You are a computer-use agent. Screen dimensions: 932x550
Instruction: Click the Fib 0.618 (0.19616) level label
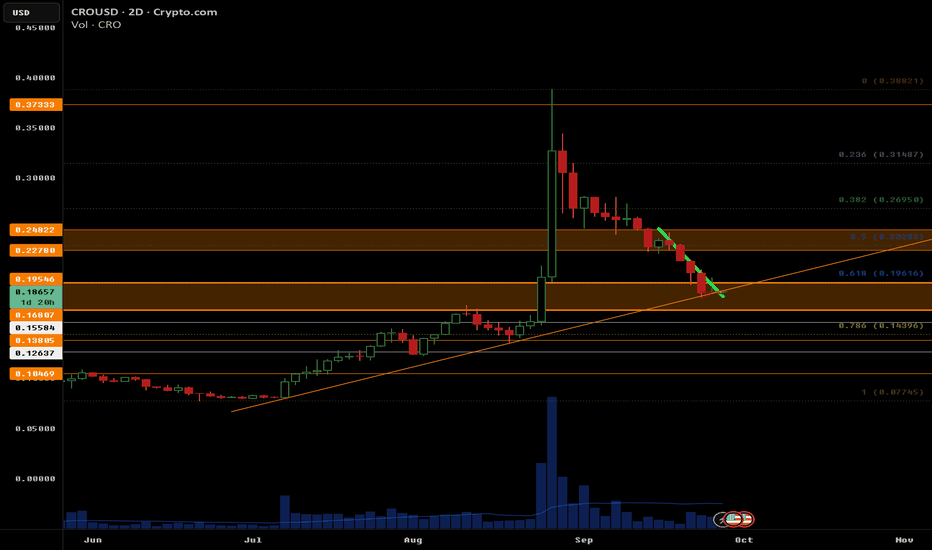click(x=878, y=272)
